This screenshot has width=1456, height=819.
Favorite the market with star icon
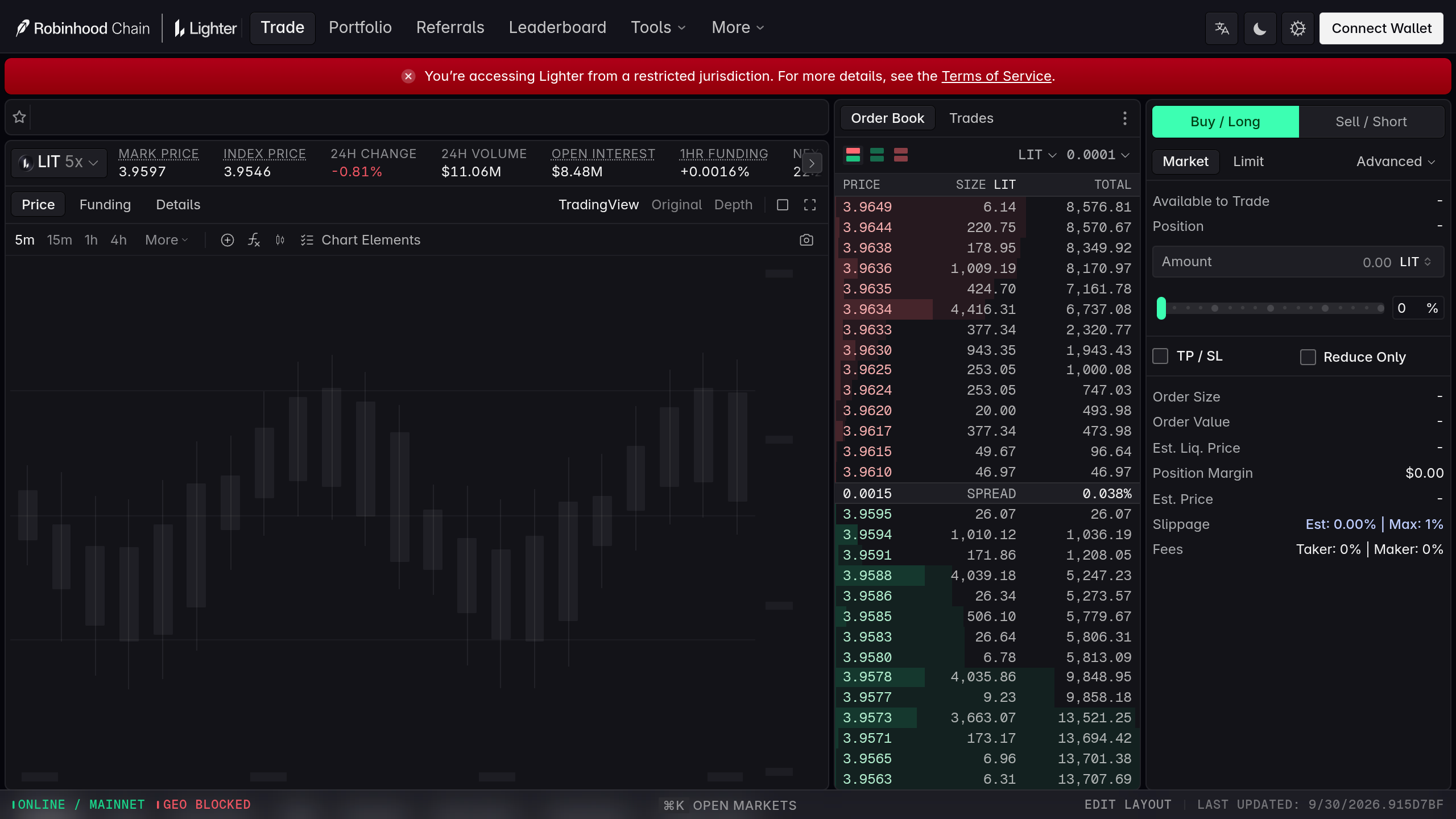pos(19,117)
